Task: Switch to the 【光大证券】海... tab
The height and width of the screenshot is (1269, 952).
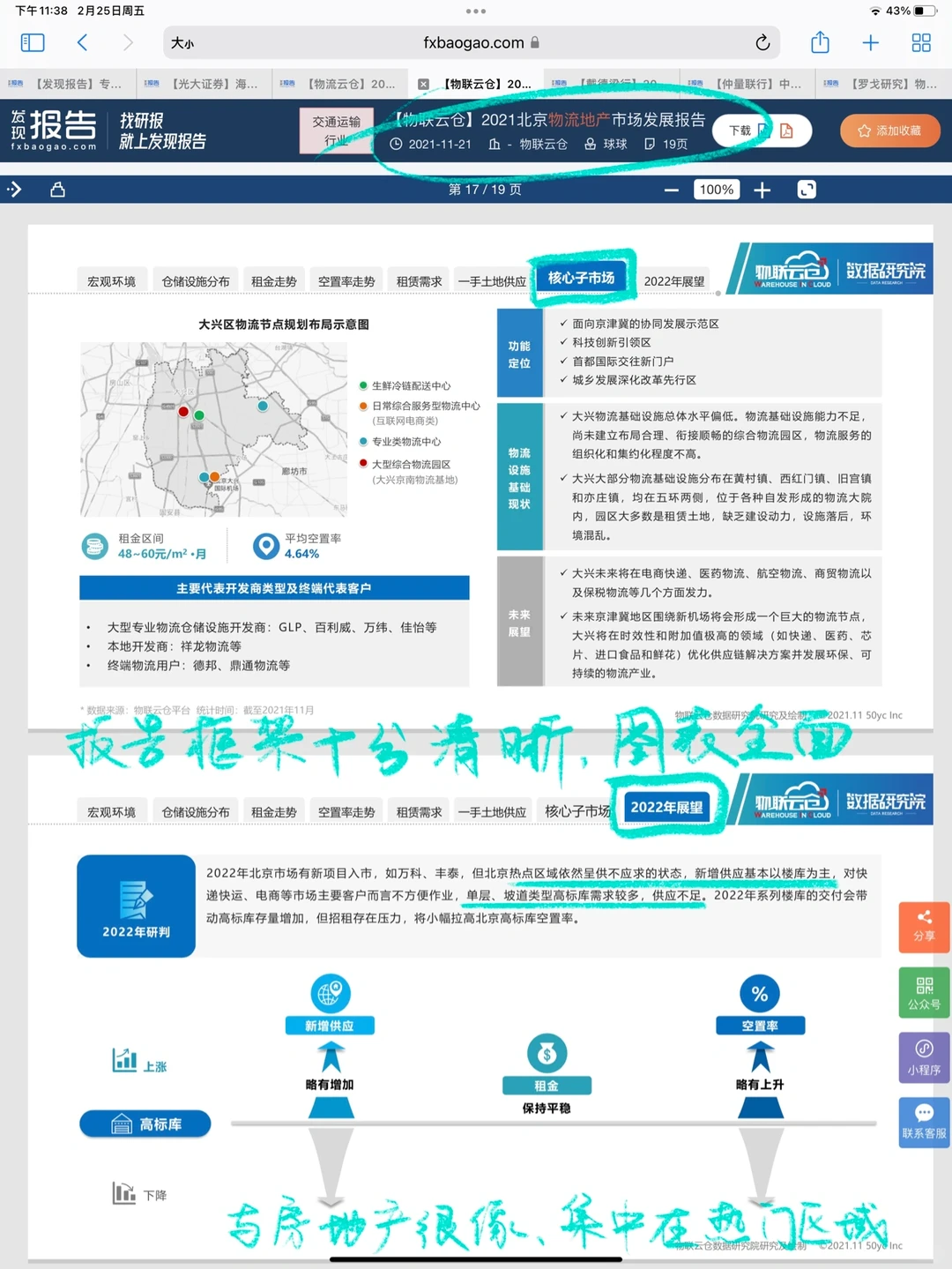Action: point(204,84)
